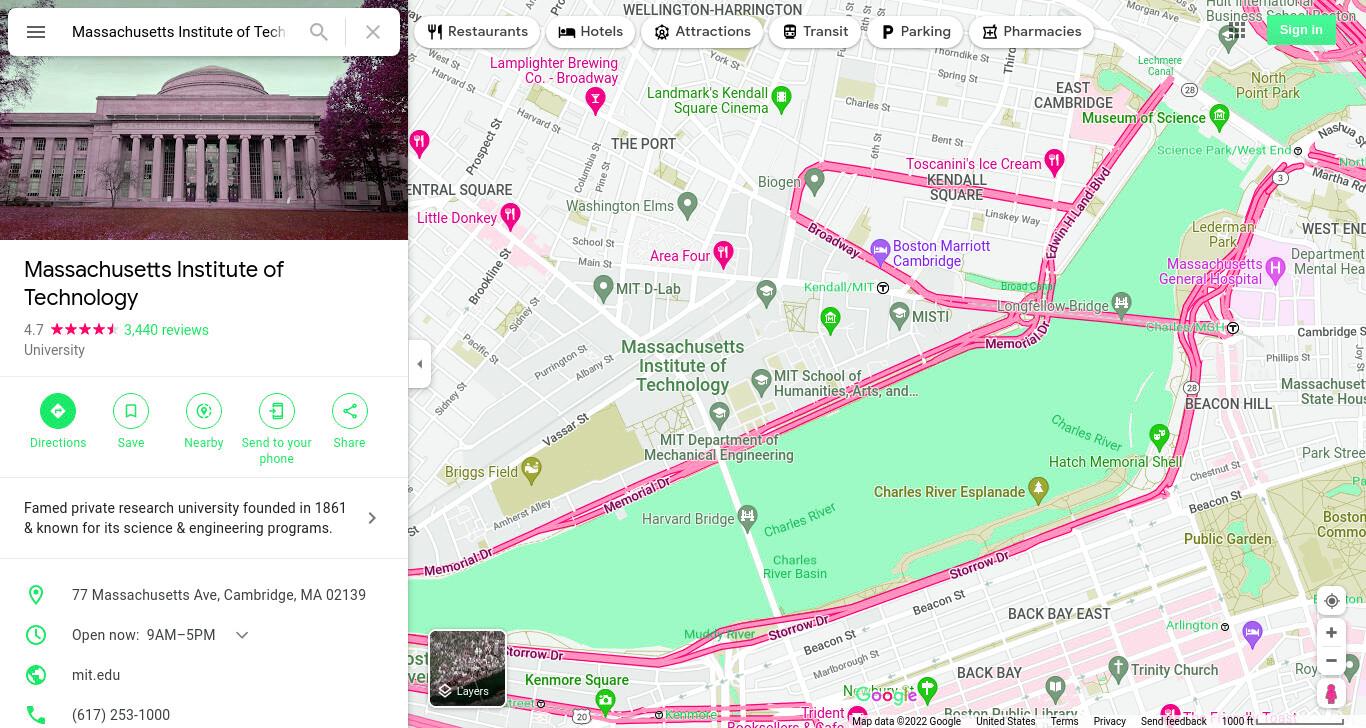Click the search box with Massachusetts Institute text
The height and width of the screenshot is (728, 1366).
[x=180, y=32]
